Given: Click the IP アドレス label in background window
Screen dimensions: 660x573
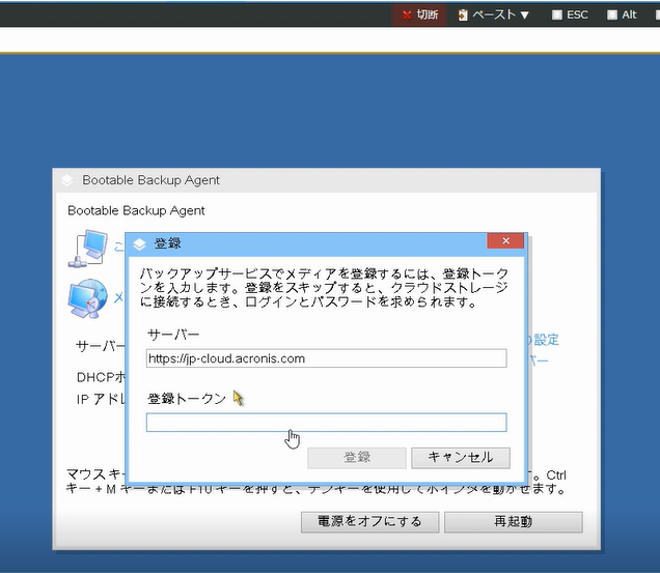Looking at the screenshot, I should 101,399.
